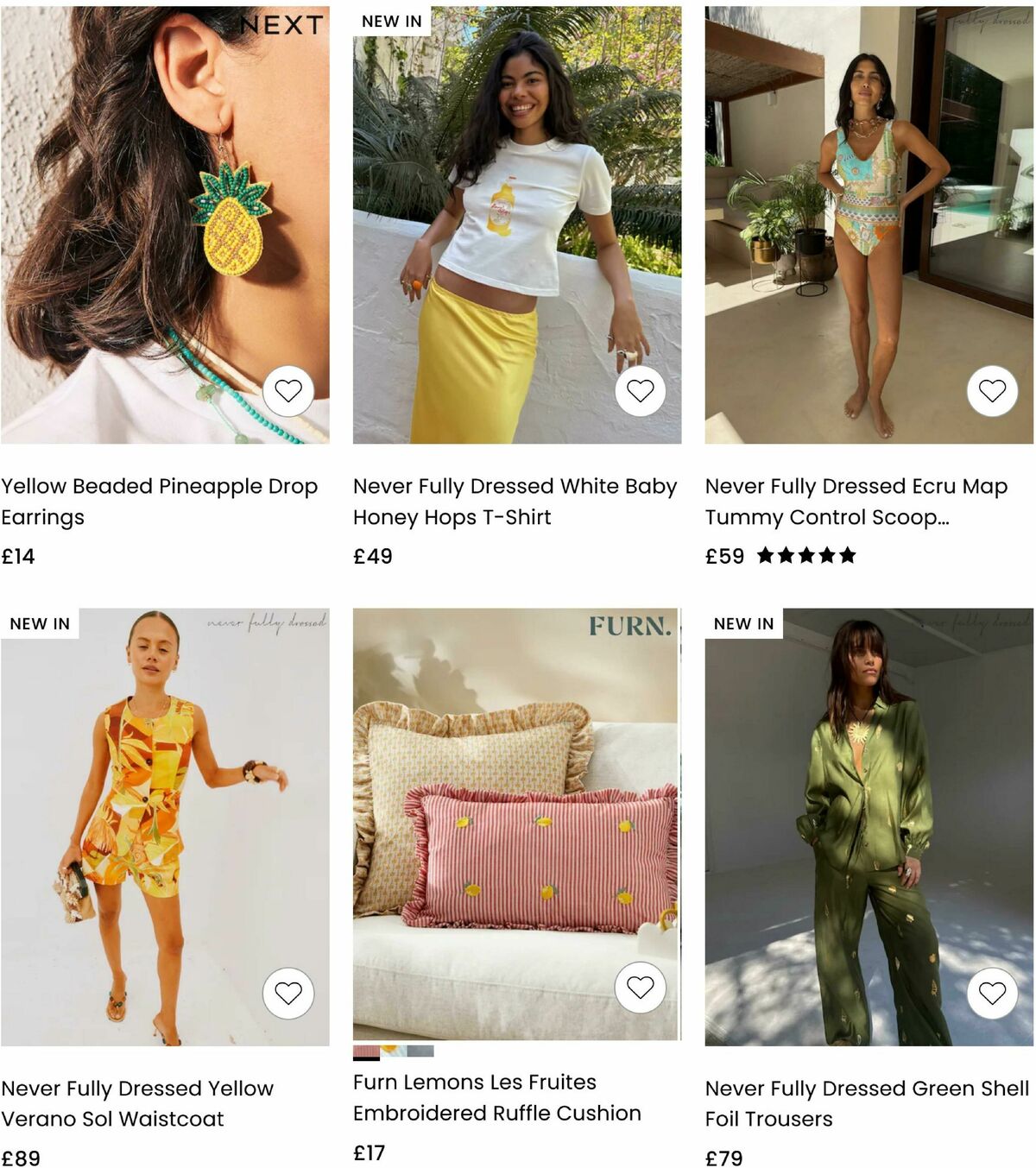Screen dimensions: 1036x1168
Task: Click the Verano Sol Waistcoat product photo
Action: 164,820
